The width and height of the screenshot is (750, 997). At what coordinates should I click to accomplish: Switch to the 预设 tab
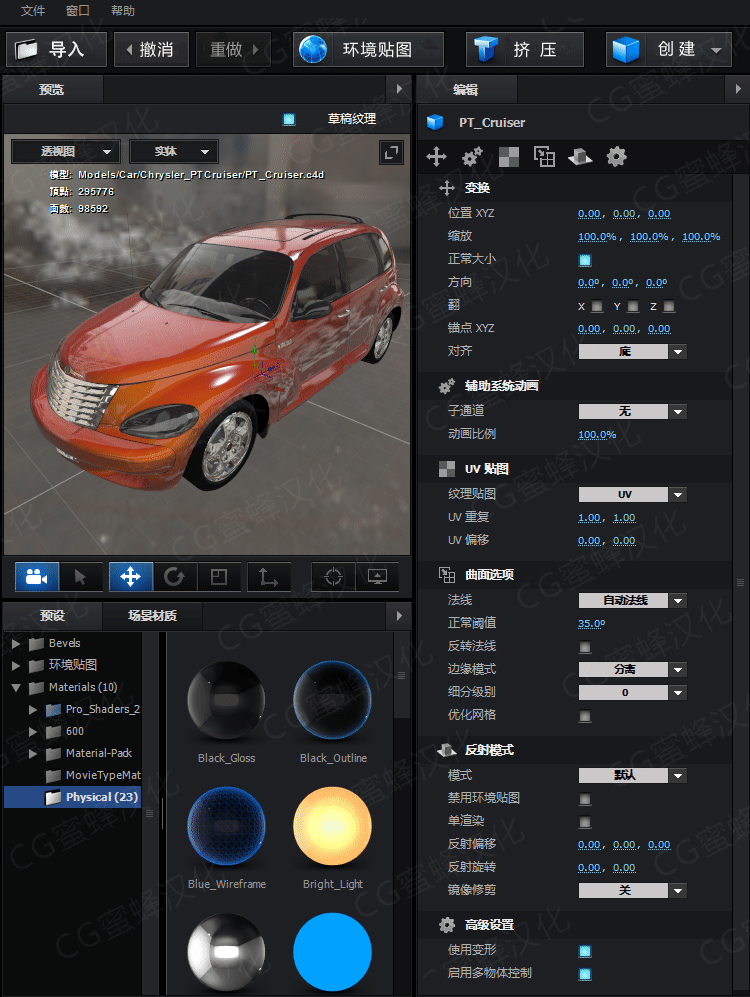pos(52,615)
